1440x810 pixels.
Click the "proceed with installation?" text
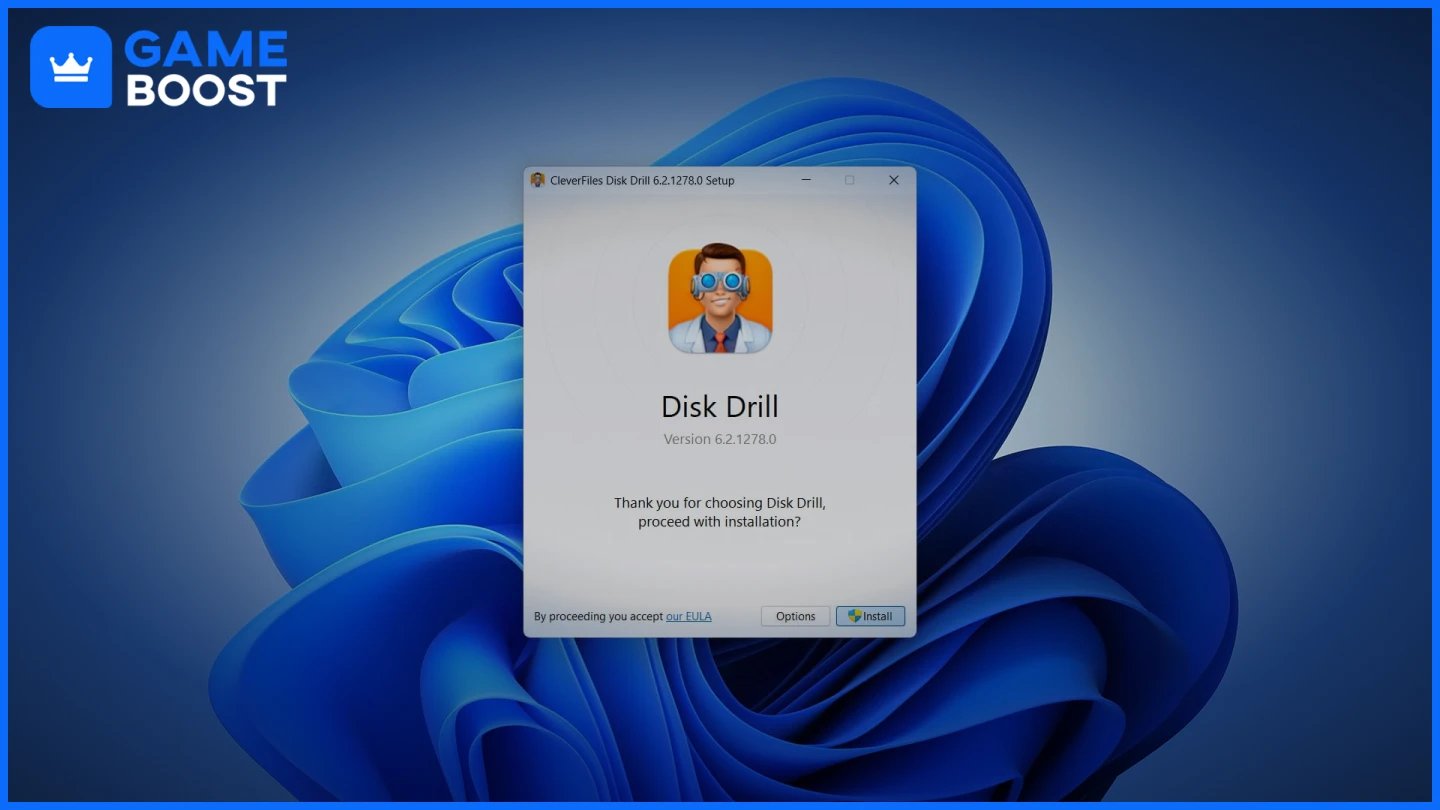coord(720,522)
